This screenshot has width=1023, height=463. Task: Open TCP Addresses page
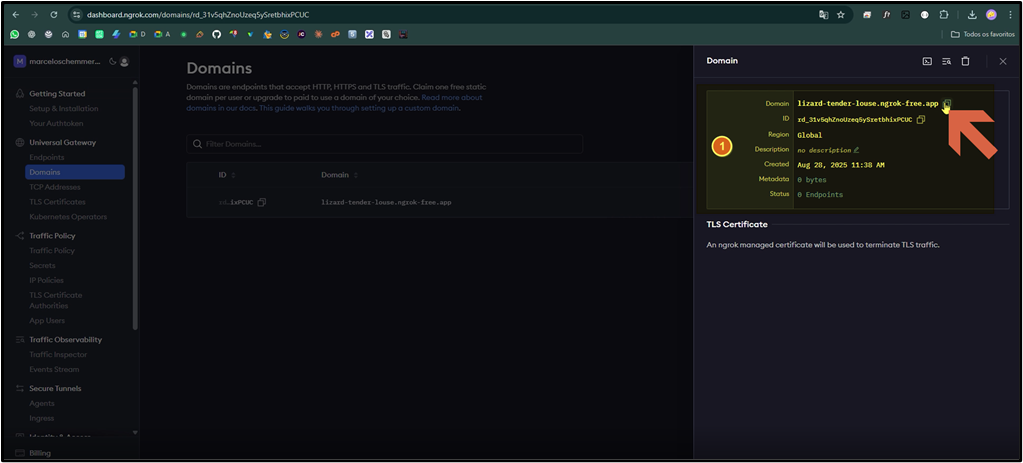pos(55,187)
